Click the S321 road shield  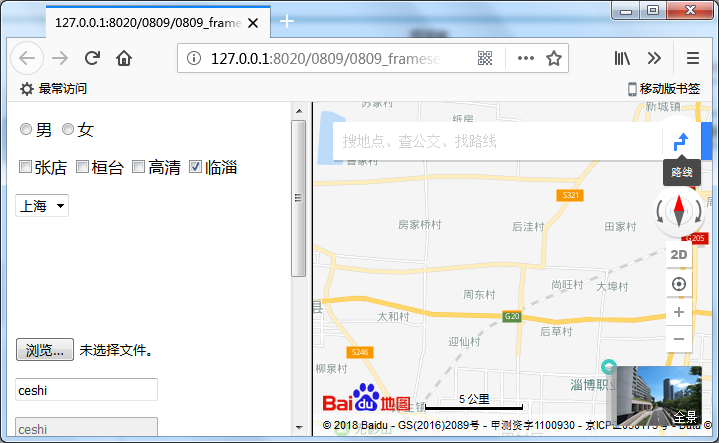[x=570, y=195]
